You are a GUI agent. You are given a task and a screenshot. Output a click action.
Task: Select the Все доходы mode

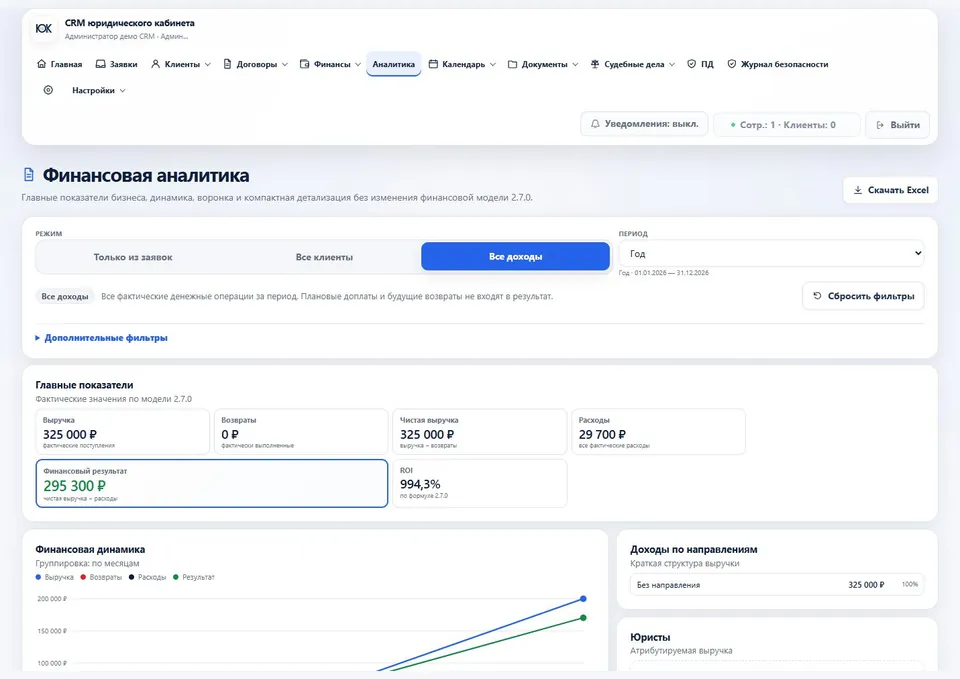[x=516, y=257]
